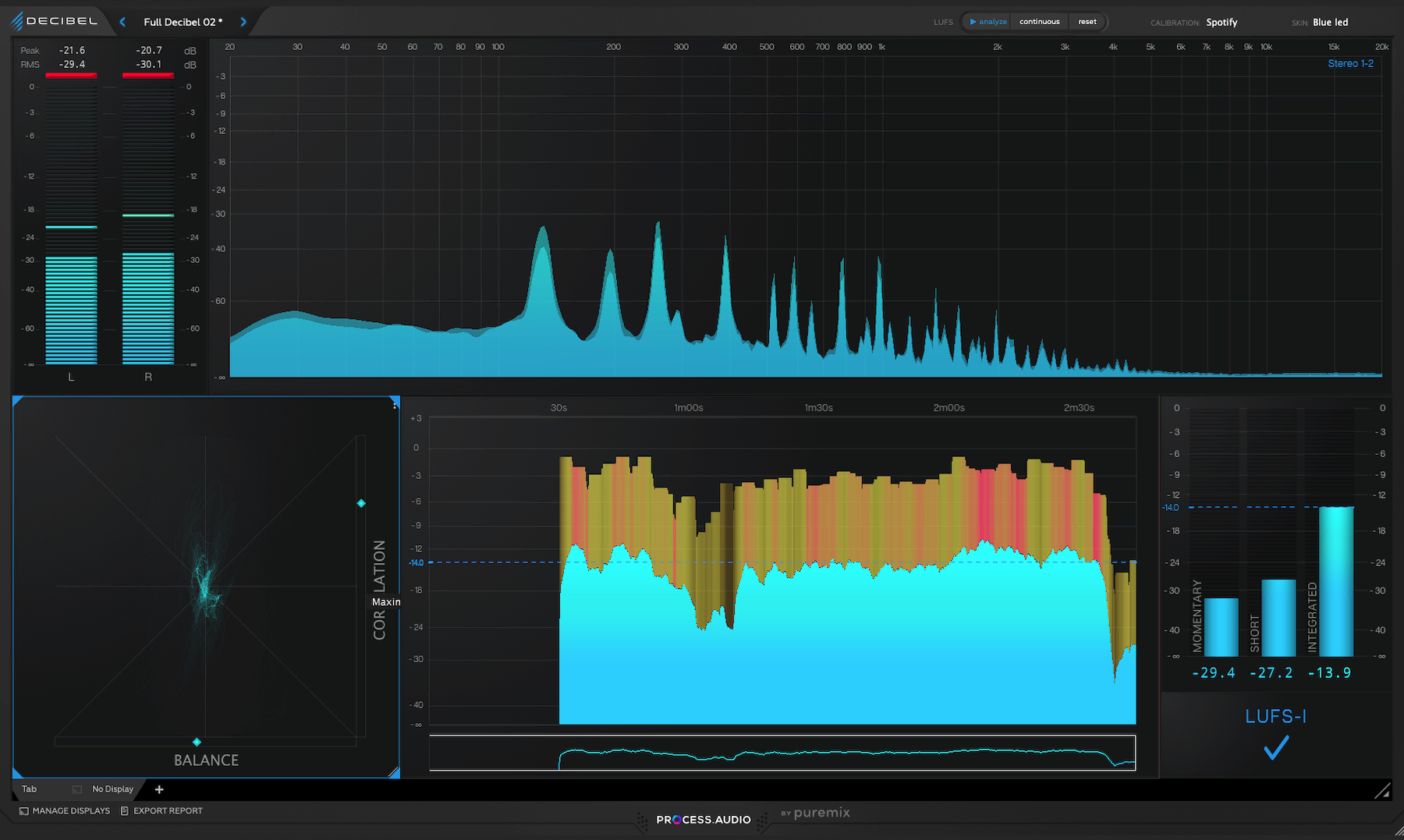Click the Decibel logo icon
Image resolution: width=1404 pixels, height=840 pixels.
click(16, 21)
